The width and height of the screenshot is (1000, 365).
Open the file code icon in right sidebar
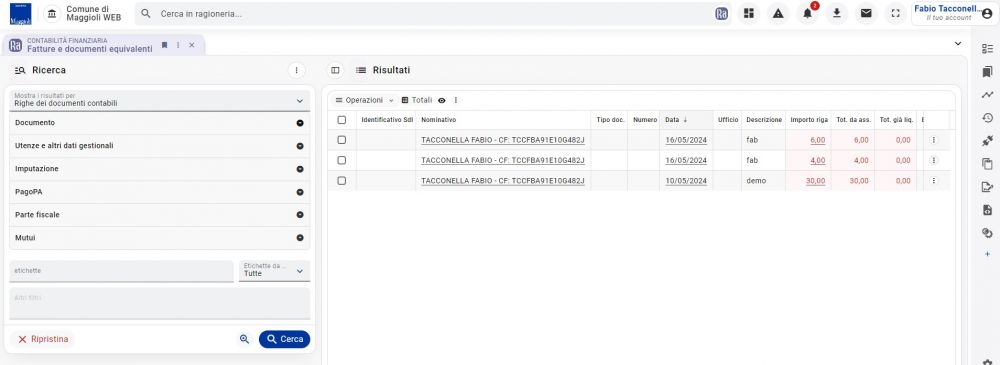coord(988,210)
